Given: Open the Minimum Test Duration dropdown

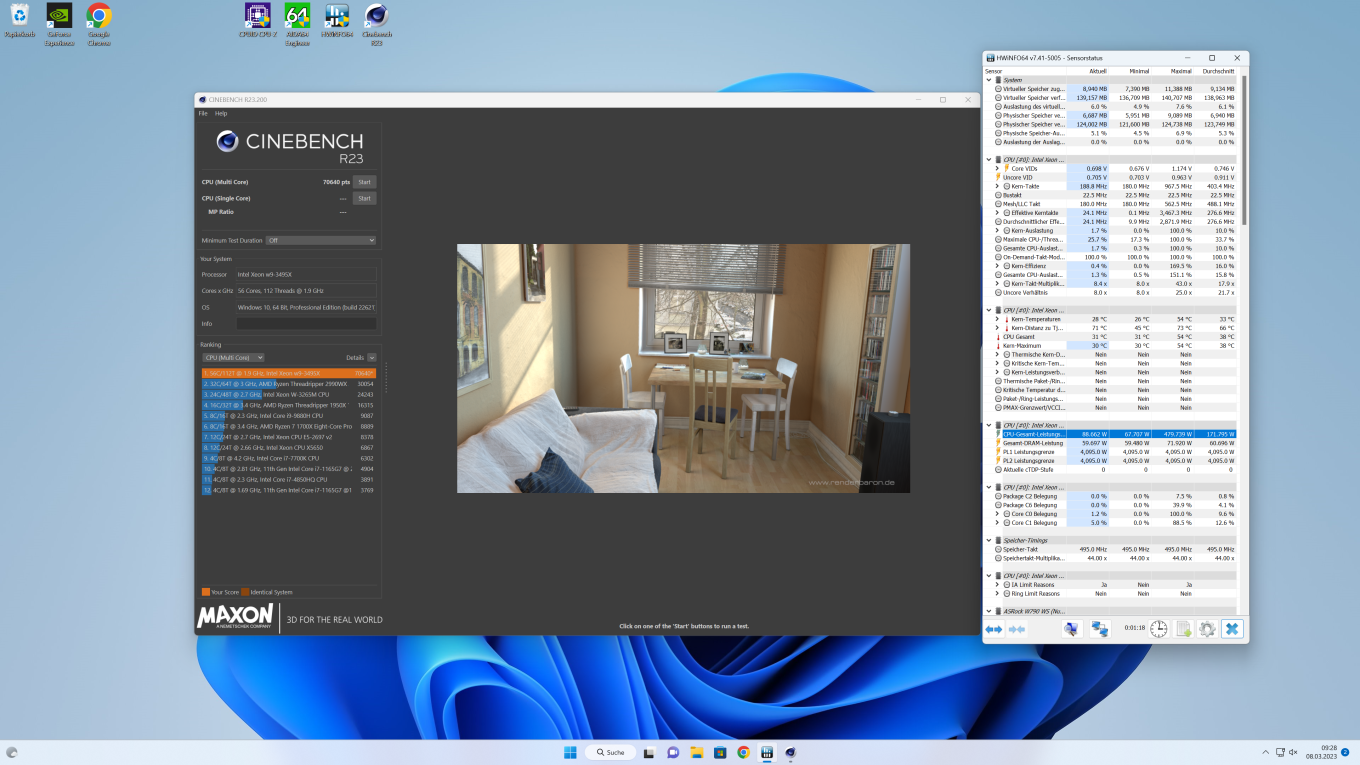Looking at the screenshot, I should point(320,240).
